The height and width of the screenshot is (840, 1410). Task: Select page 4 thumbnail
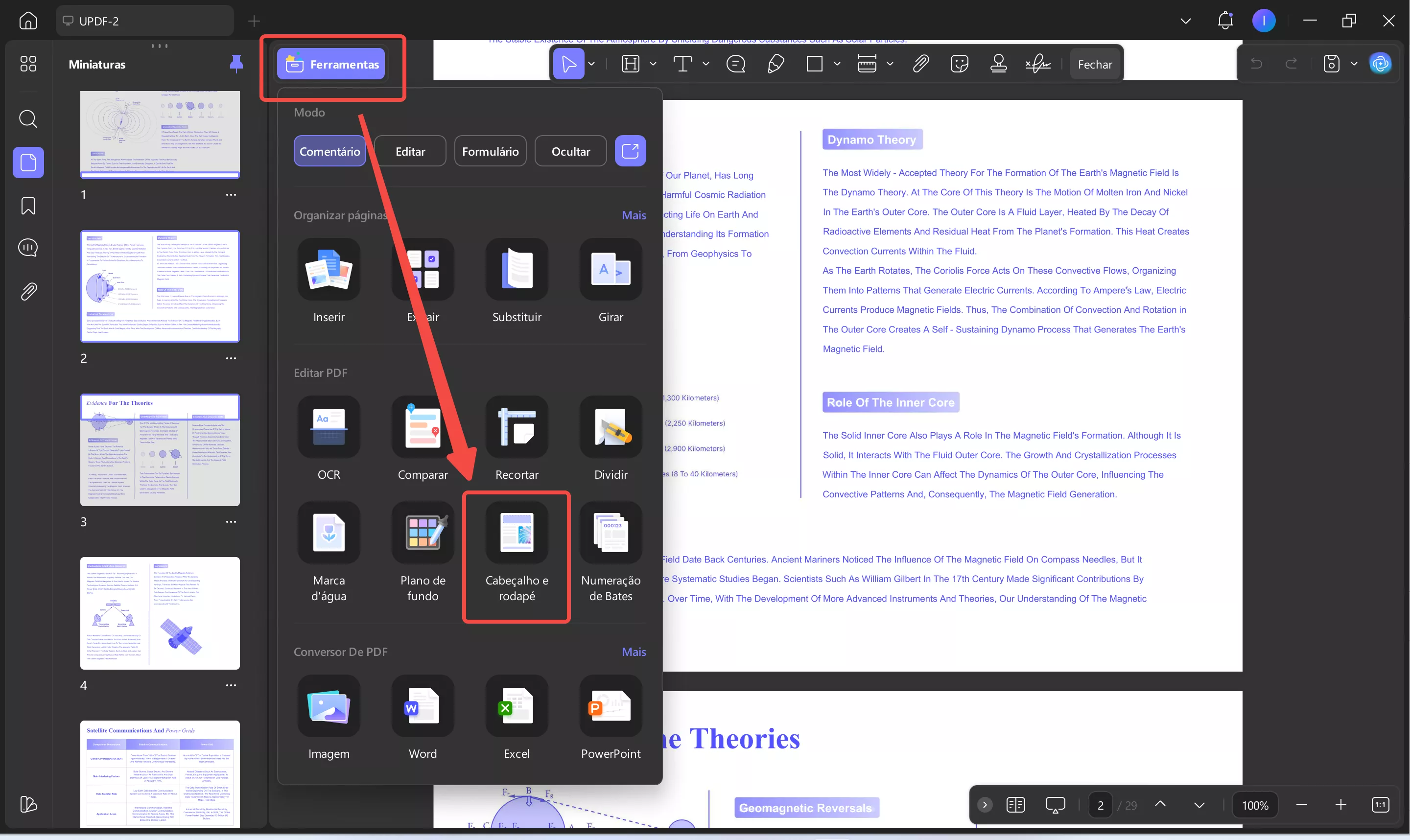click(160, 613)
